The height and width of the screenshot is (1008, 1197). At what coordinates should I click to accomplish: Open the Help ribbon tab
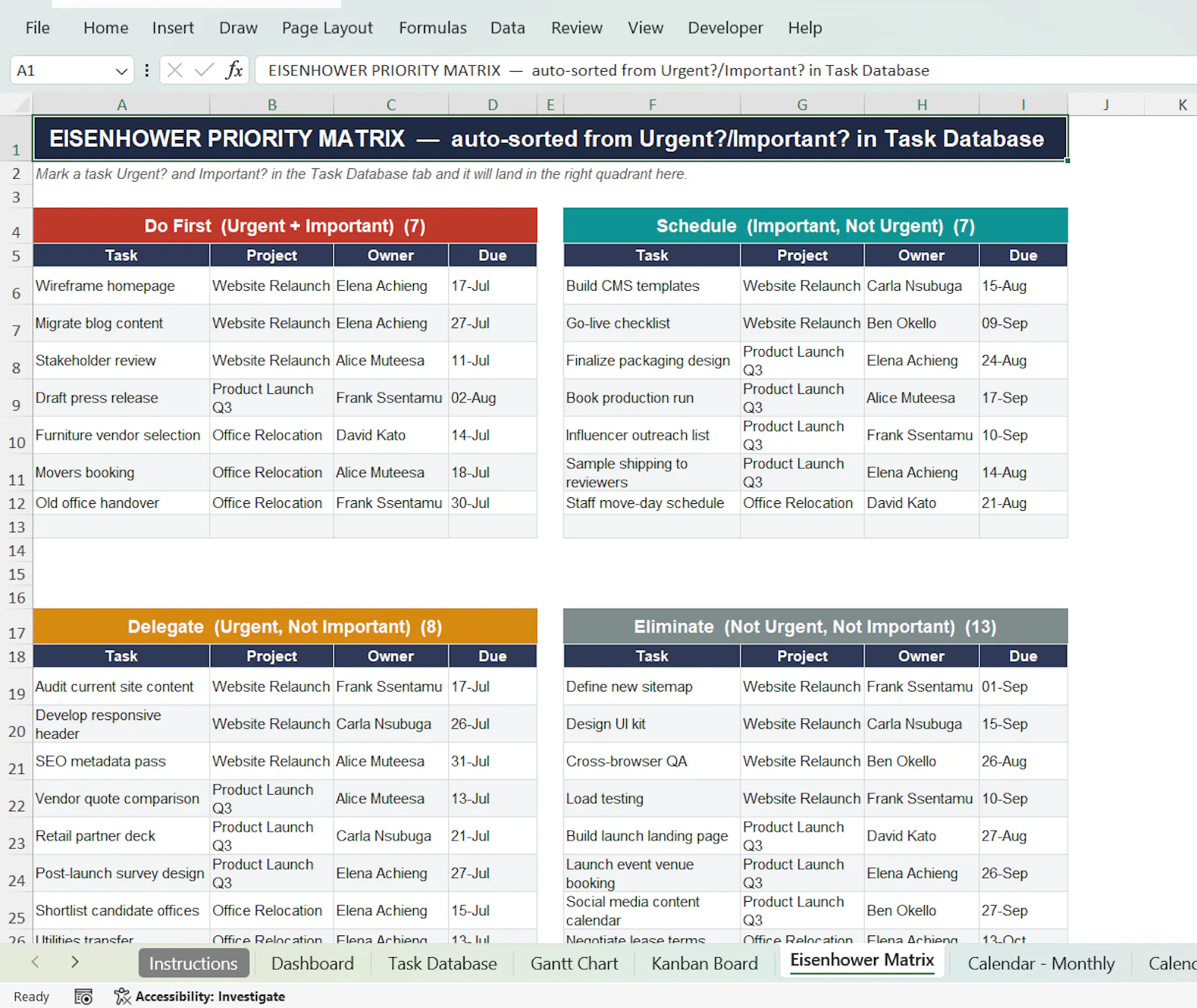(804, 28)
